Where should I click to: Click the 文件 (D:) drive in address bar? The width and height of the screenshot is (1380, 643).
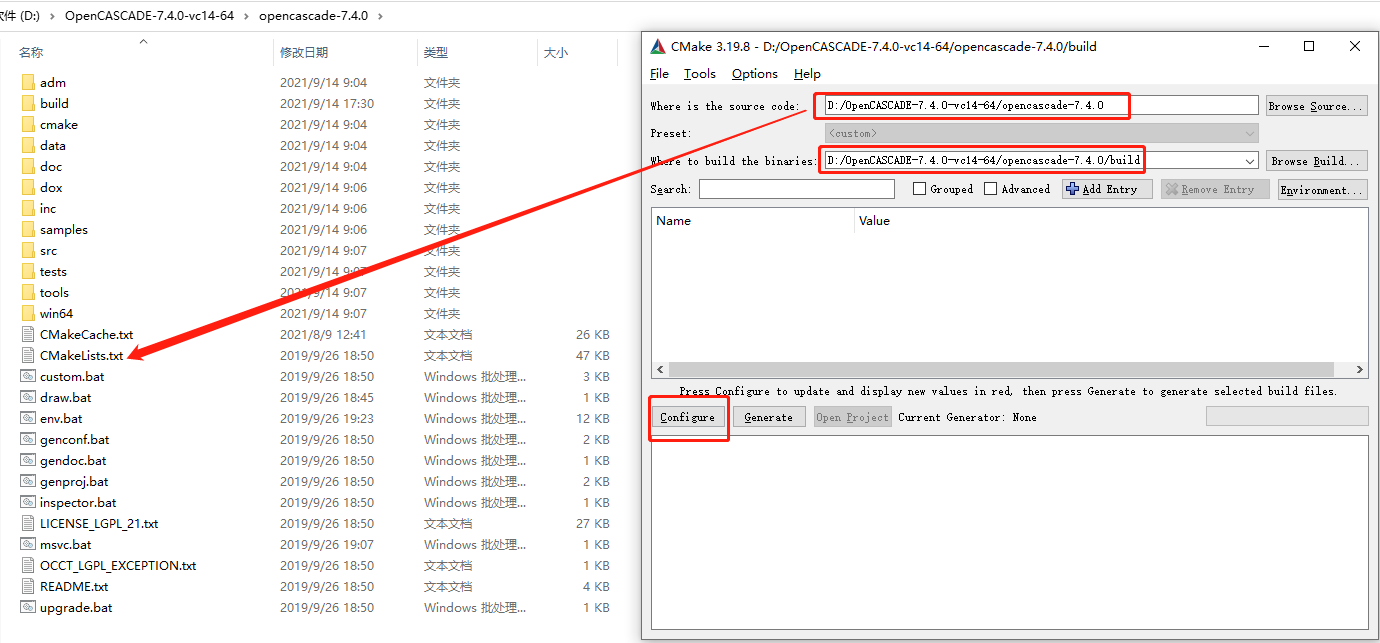click(x=19, y=15)
